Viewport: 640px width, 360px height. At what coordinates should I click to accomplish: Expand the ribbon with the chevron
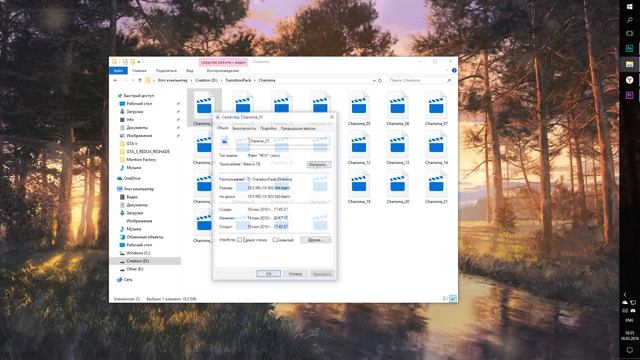(x=448, y=71)
